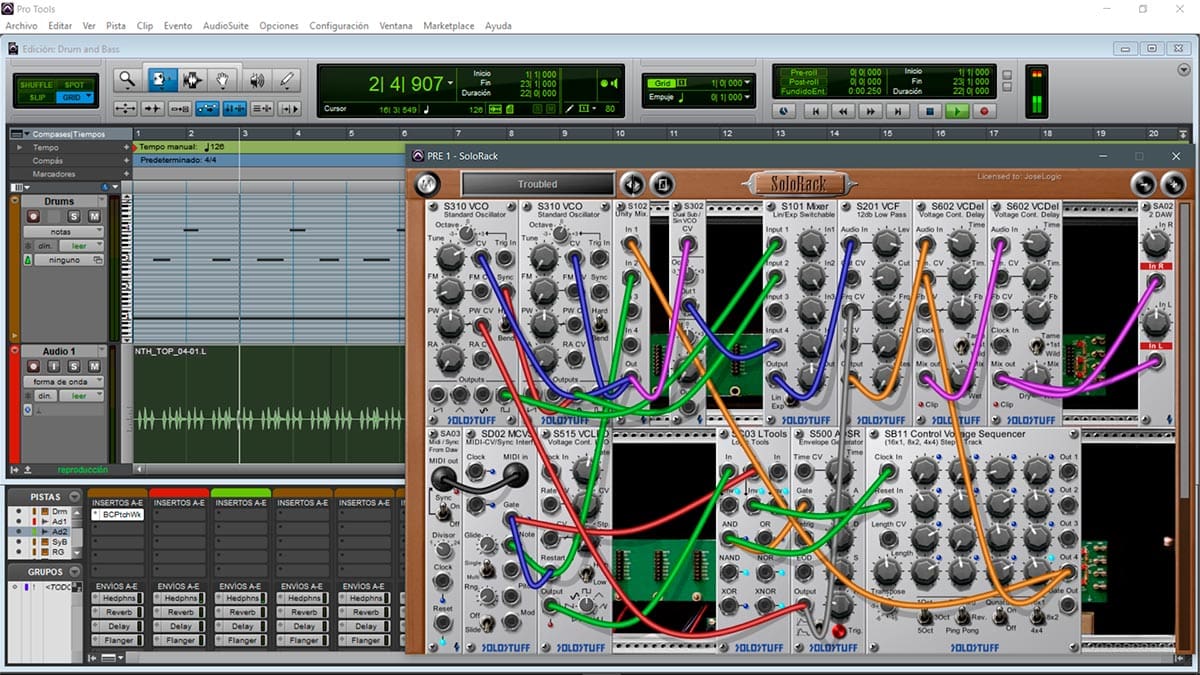Click the online sync clock icon
Image resolution: width=1200 pixels, height=675 pixels.
(785, 112)
